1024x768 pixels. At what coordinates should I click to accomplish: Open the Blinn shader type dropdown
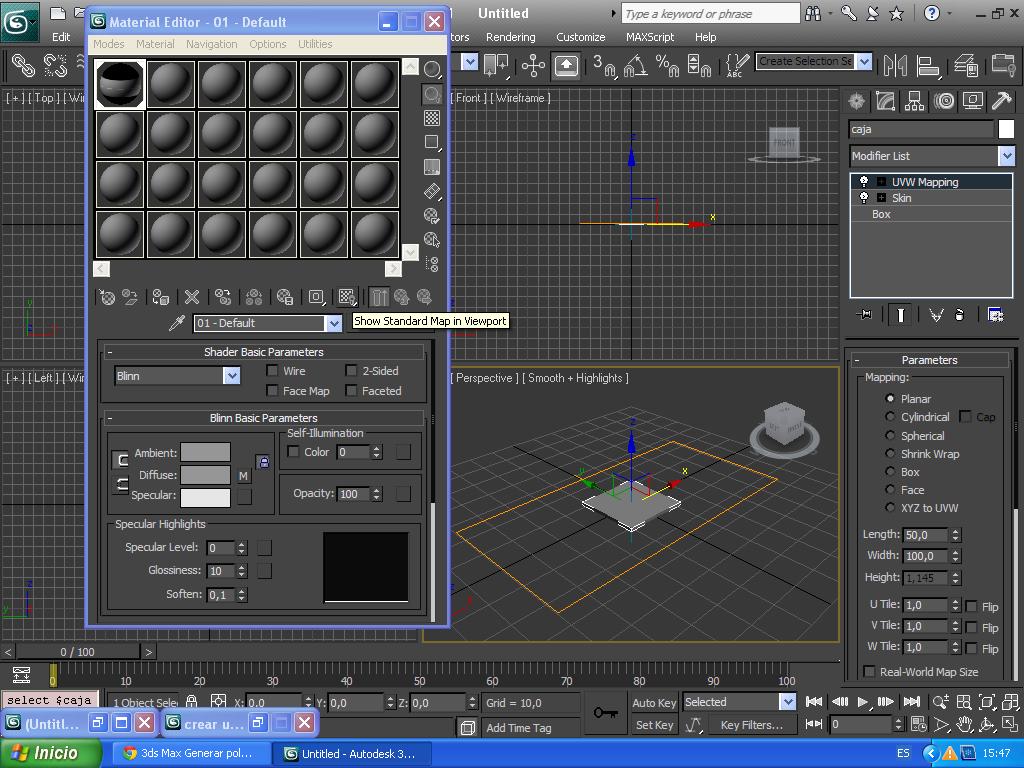pyautogui.click(x=231, y=376)
